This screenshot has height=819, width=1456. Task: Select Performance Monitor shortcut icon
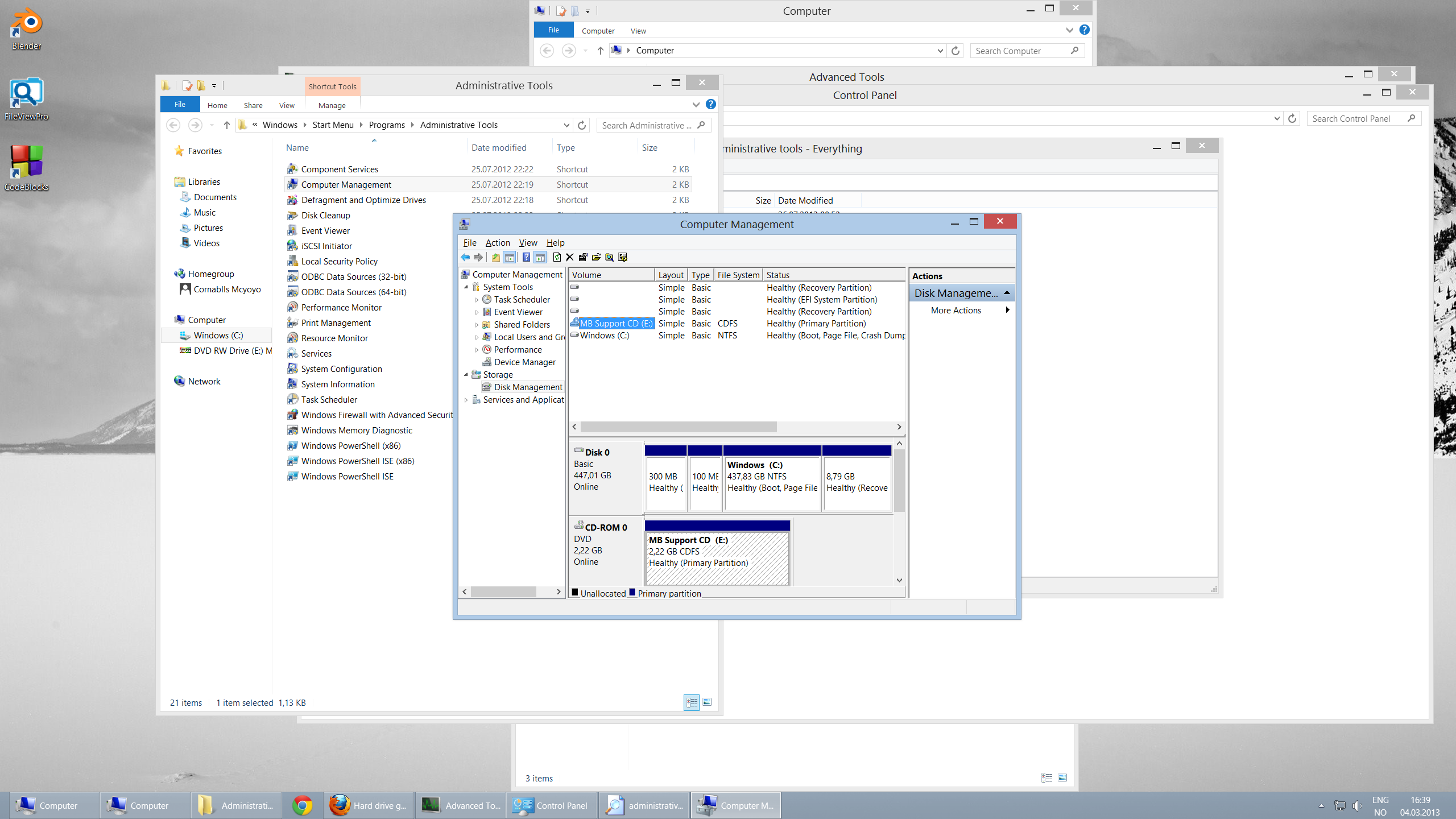tap(292, 308)
